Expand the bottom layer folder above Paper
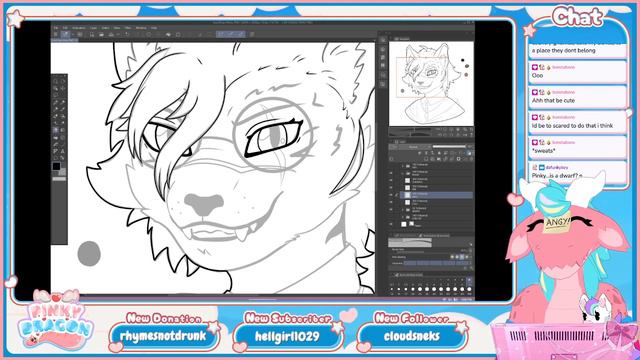Screen dimensions: 640x360 [x=402, y=217]
